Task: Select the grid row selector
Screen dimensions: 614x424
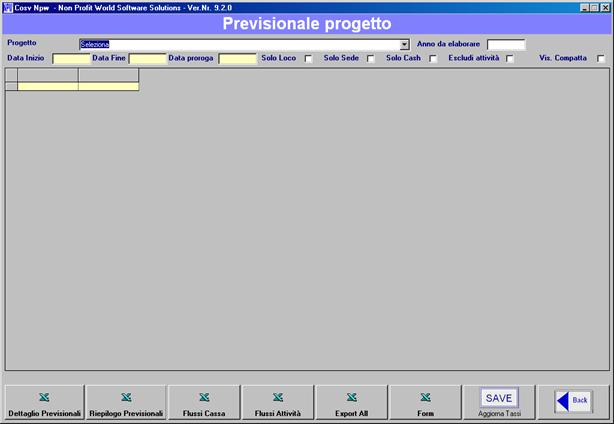Action: [x=11, y=87]
